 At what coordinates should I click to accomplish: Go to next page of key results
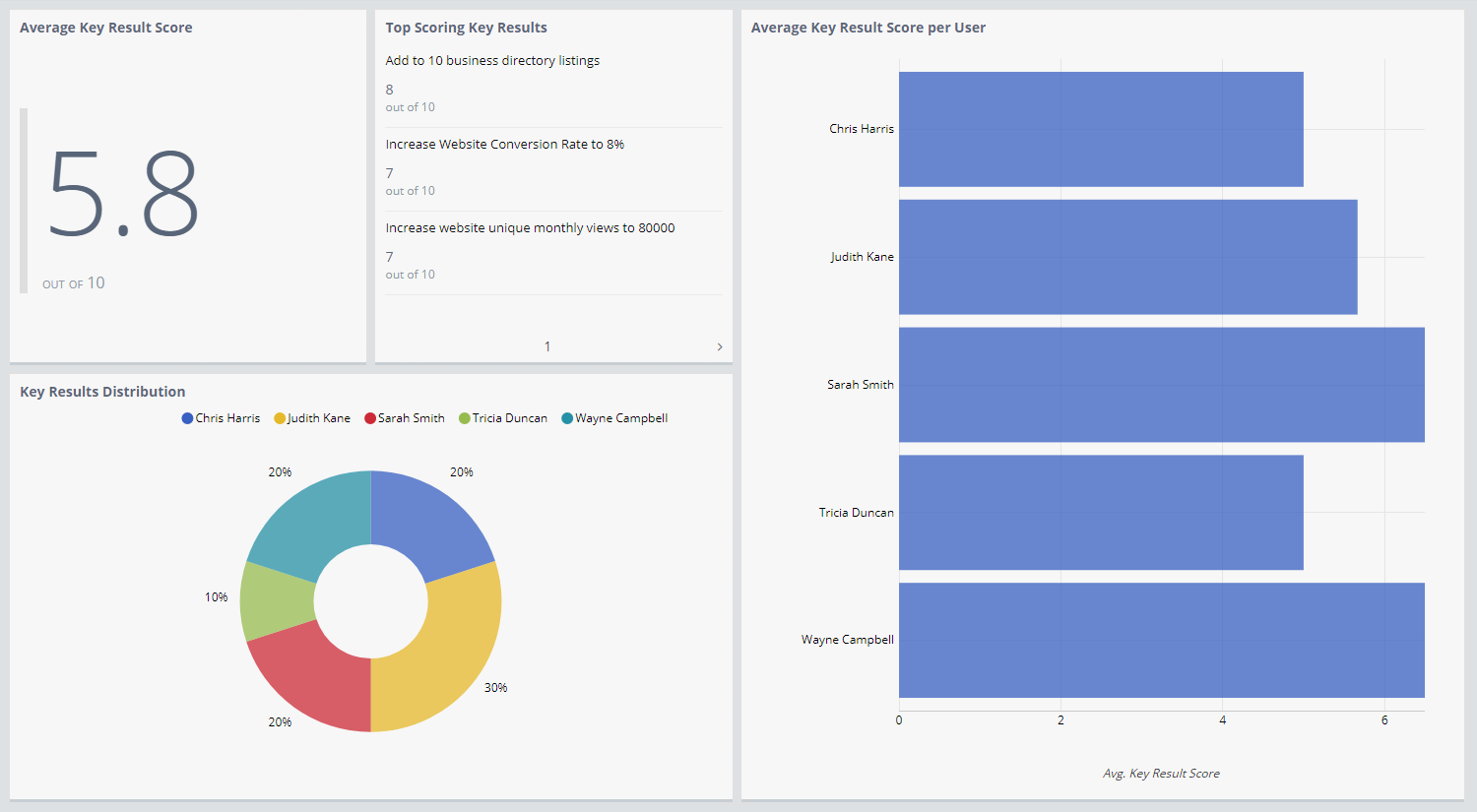click(x=720, y=346)
